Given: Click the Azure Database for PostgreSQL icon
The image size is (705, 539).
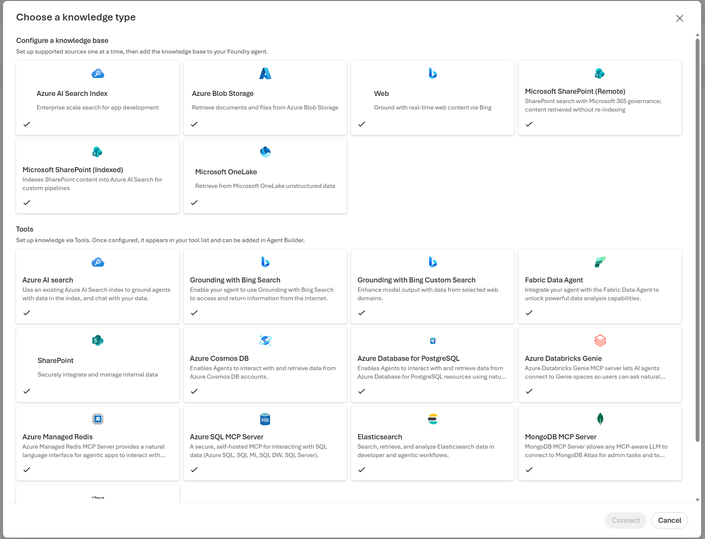Looking at the screenshot, I should coord(433,341).
